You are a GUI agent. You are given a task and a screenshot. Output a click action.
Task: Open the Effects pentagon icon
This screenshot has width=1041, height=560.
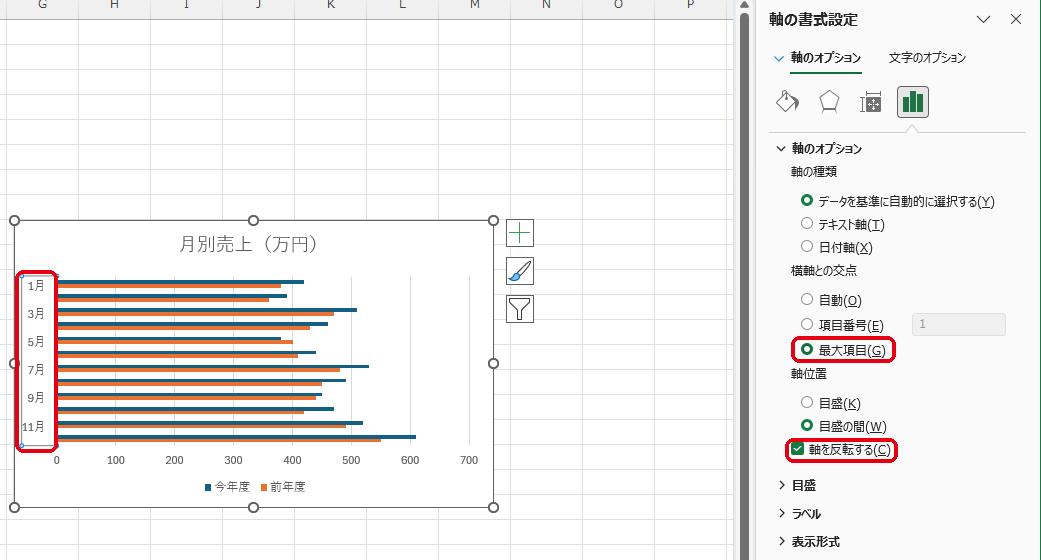click(829, 102)
